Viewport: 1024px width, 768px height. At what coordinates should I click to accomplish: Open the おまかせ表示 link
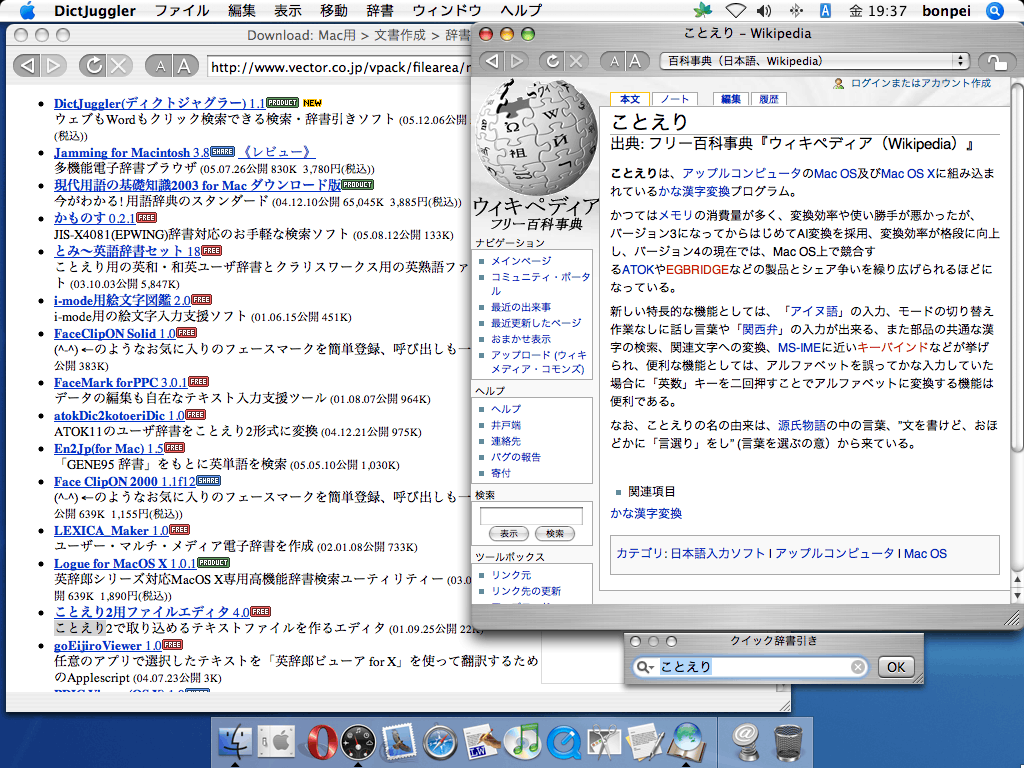coord(521,339)
